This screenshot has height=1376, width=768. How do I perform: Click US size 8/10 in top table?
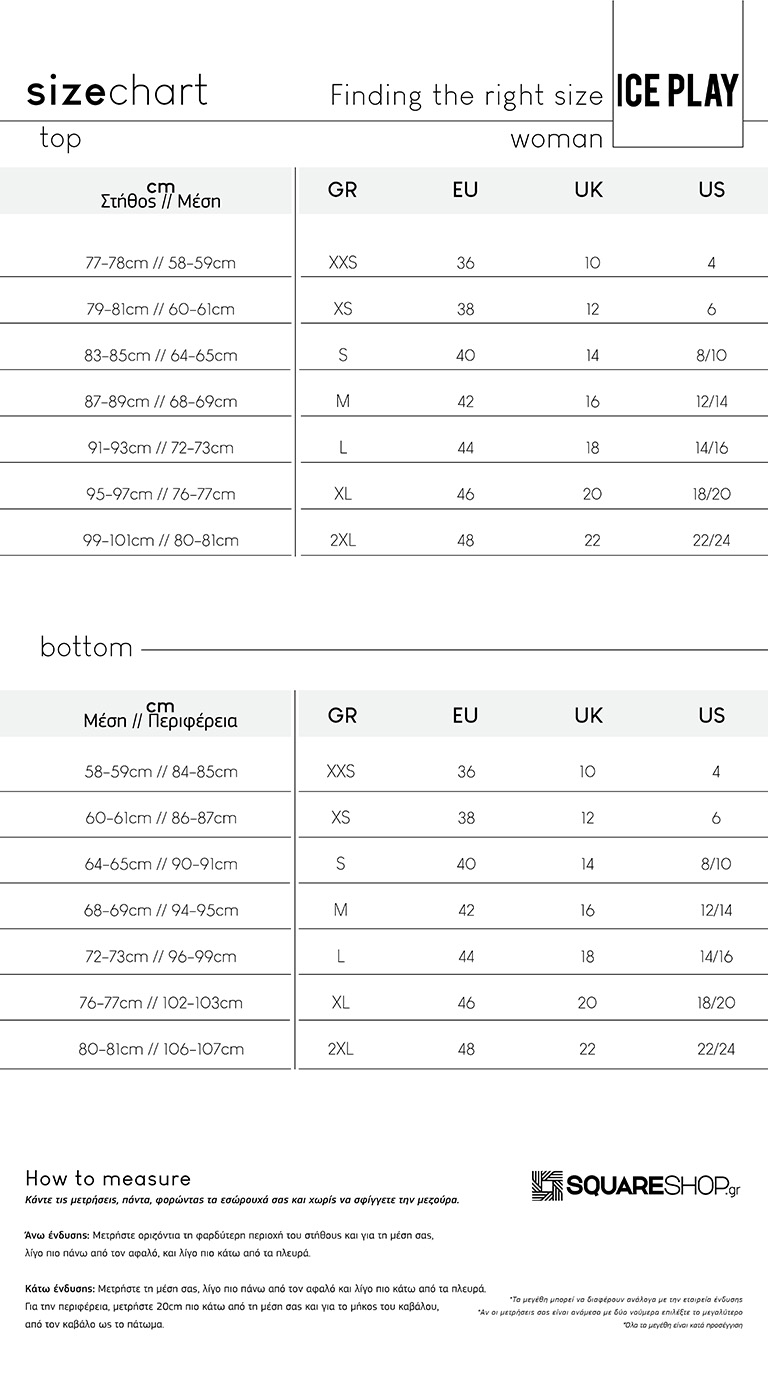[x=712, y=355]
